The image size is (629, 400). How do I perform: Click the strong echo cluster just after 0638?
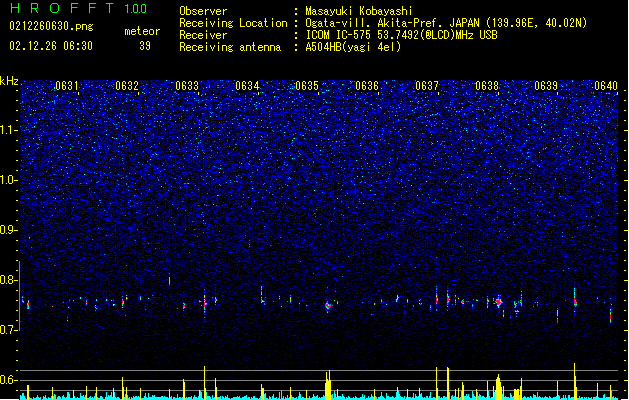pos(499,302)
